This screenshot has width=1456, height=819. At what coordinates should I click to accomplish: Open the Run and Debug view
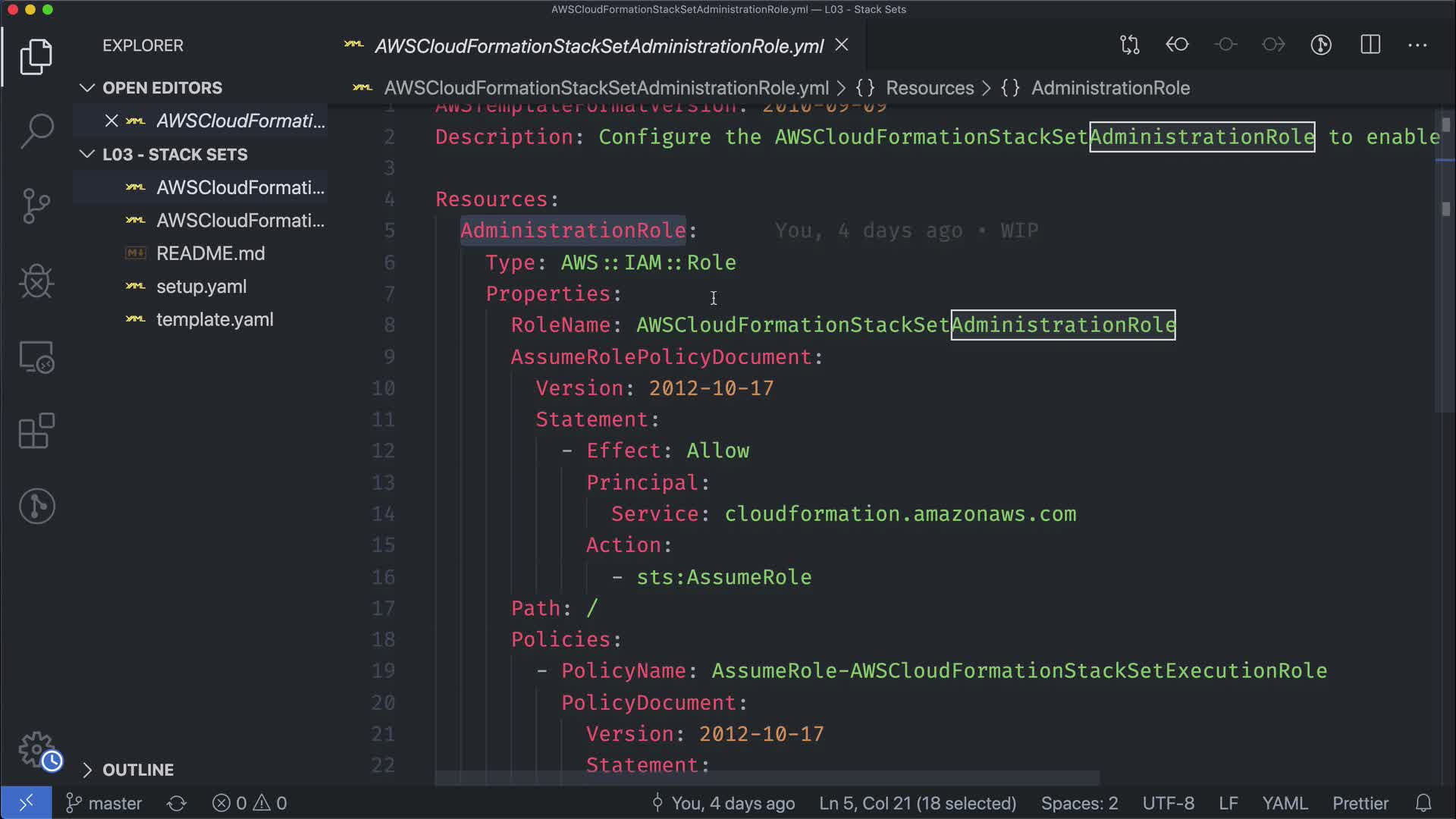coord(36,281)
